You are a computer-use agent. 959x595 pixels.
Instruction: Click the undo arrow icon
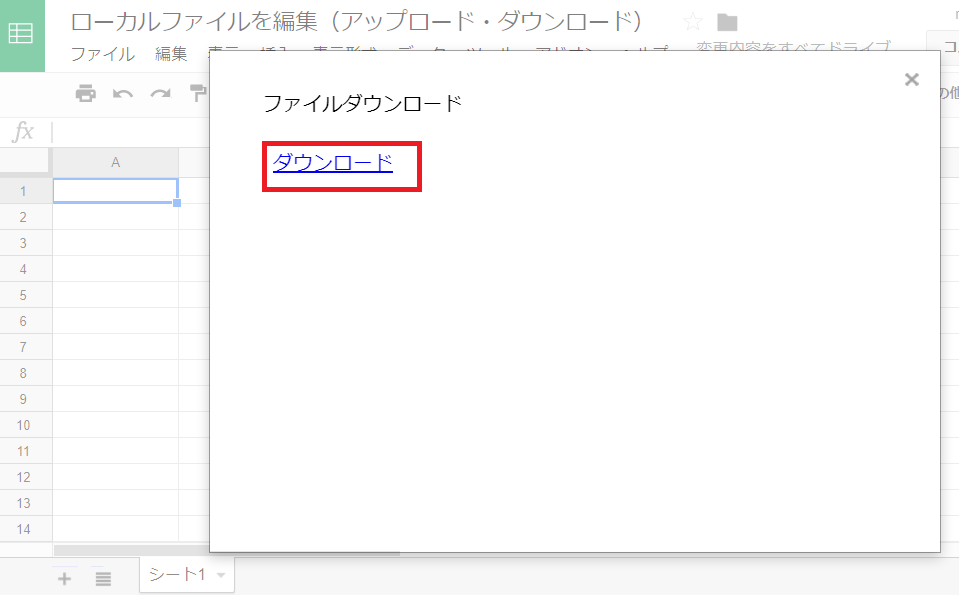point(123,94)
